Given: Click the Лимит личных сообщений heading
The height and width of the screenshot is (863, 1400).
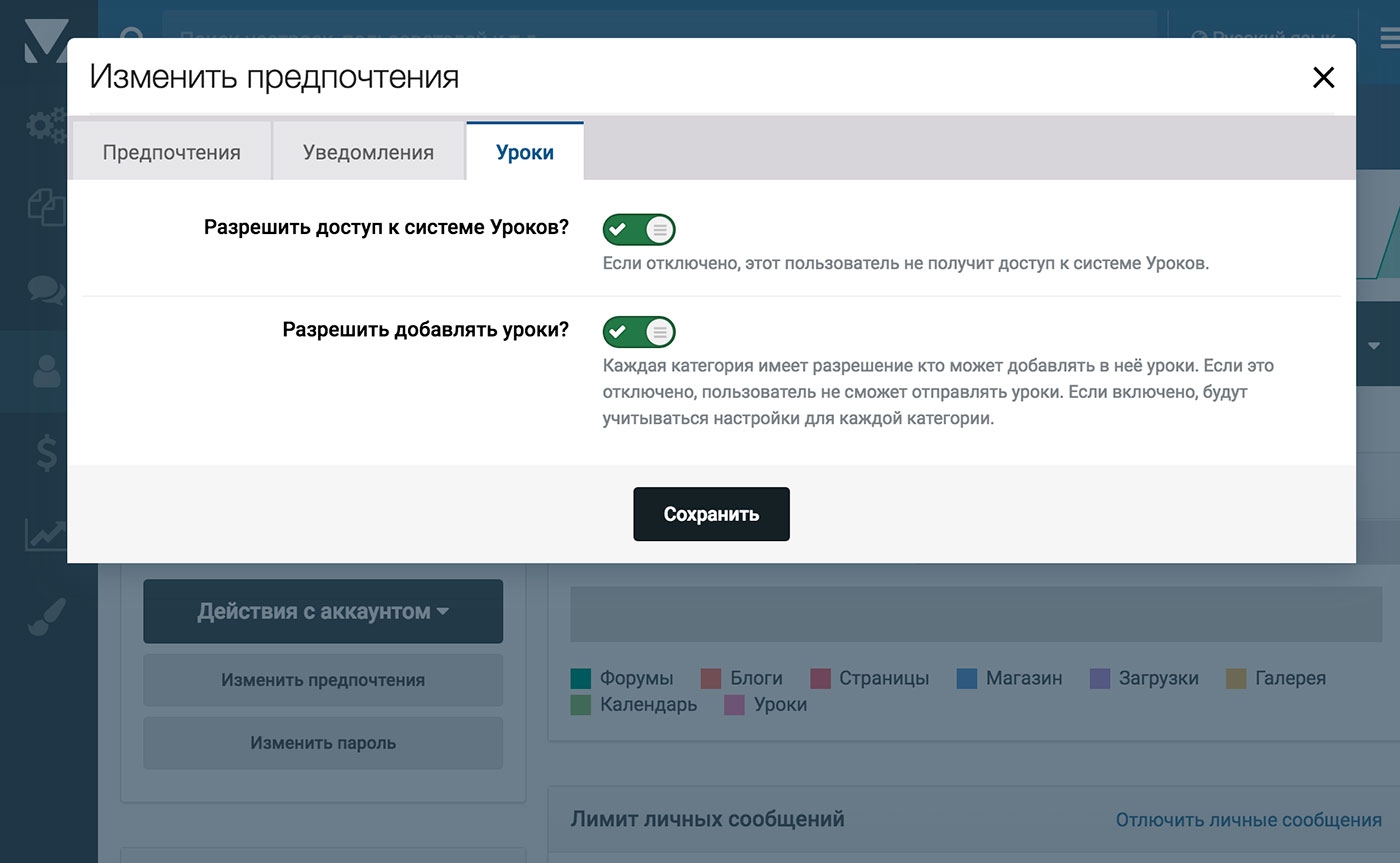Looking at the screenshot, I should (x=708, y=819).
